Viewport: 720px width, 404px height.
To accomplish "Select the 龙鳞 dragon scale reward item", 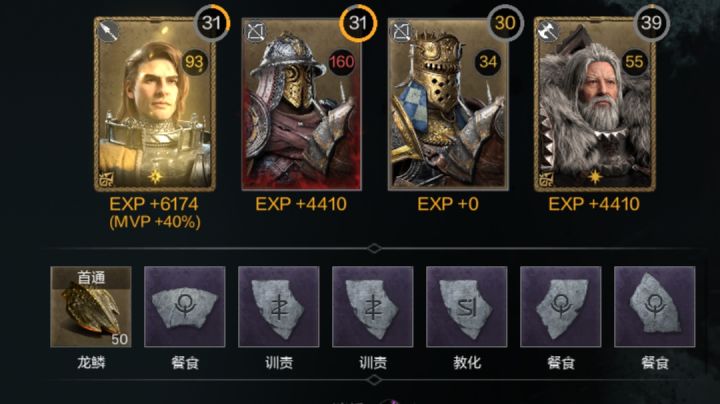I will 91,307.
